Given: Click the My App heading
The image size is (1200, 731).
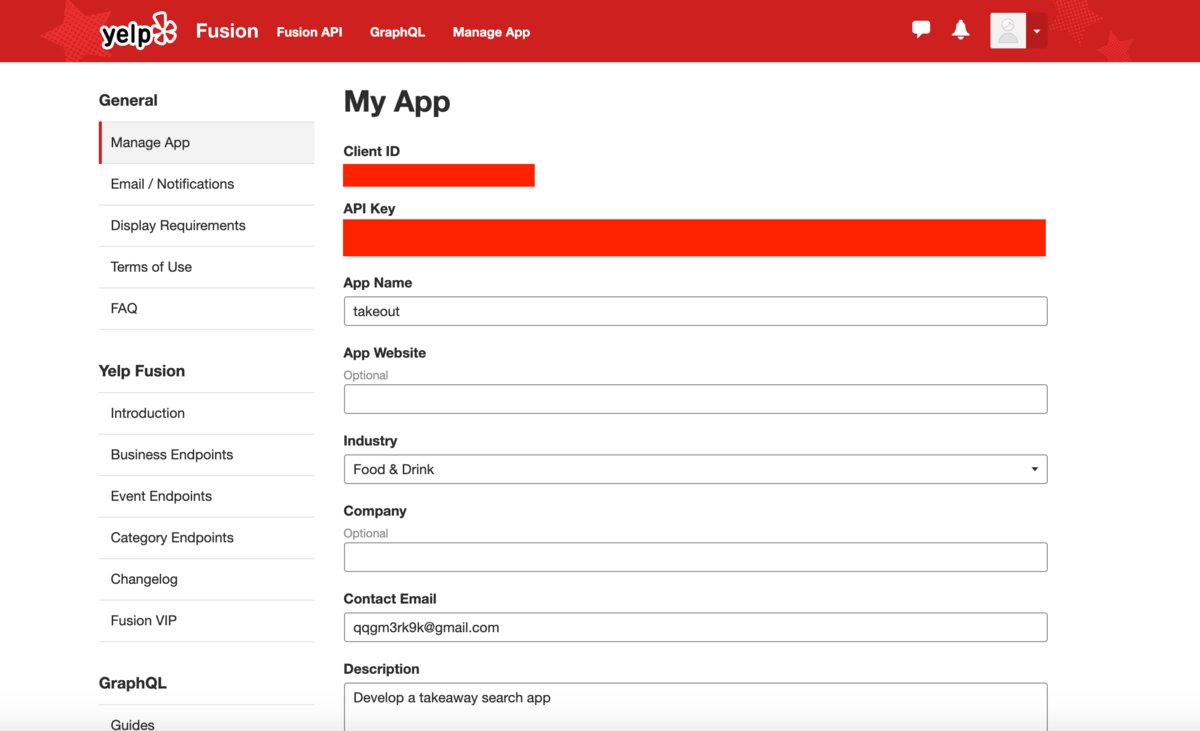Looking at the screenshot, I should pyautogui.click(x=397, y=102).
